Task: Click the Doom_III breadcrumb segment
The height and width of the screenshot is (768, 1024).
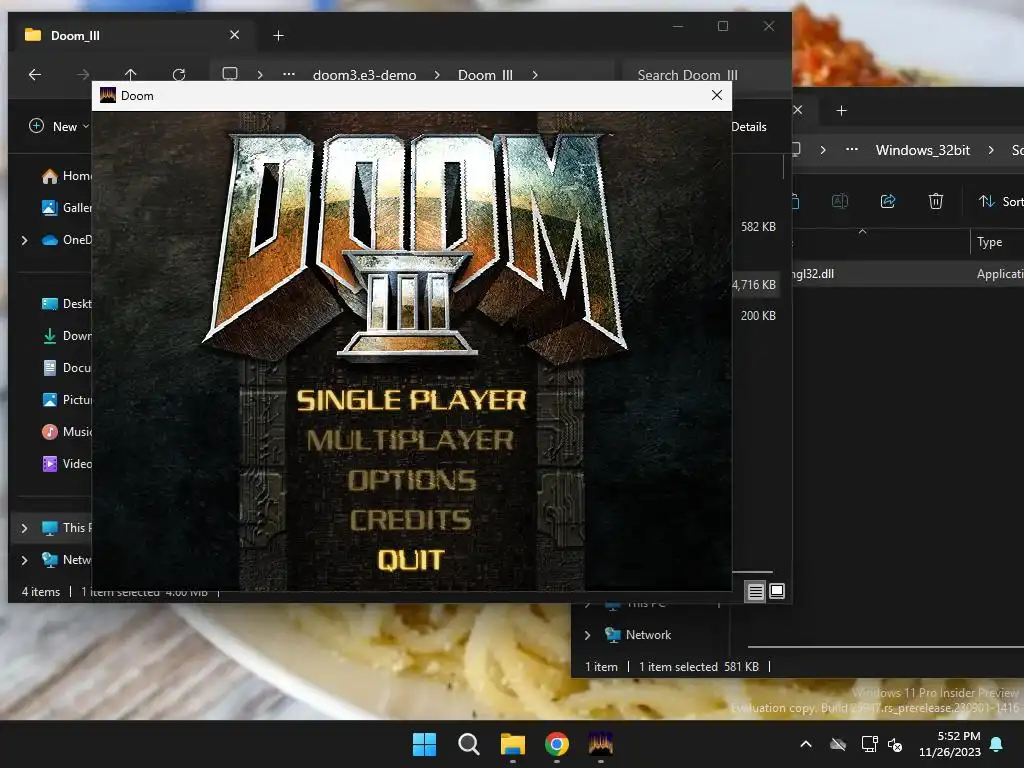Action: [485, 75]
